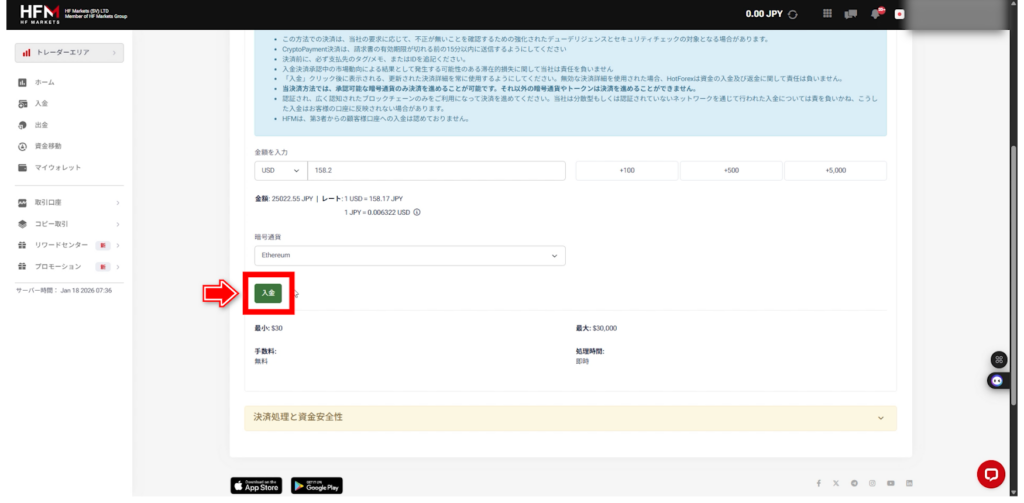Open the Ethereum cryptocurrency dropdown
The width and height of the screenshot is (1024, 503).
coord(410,256)
